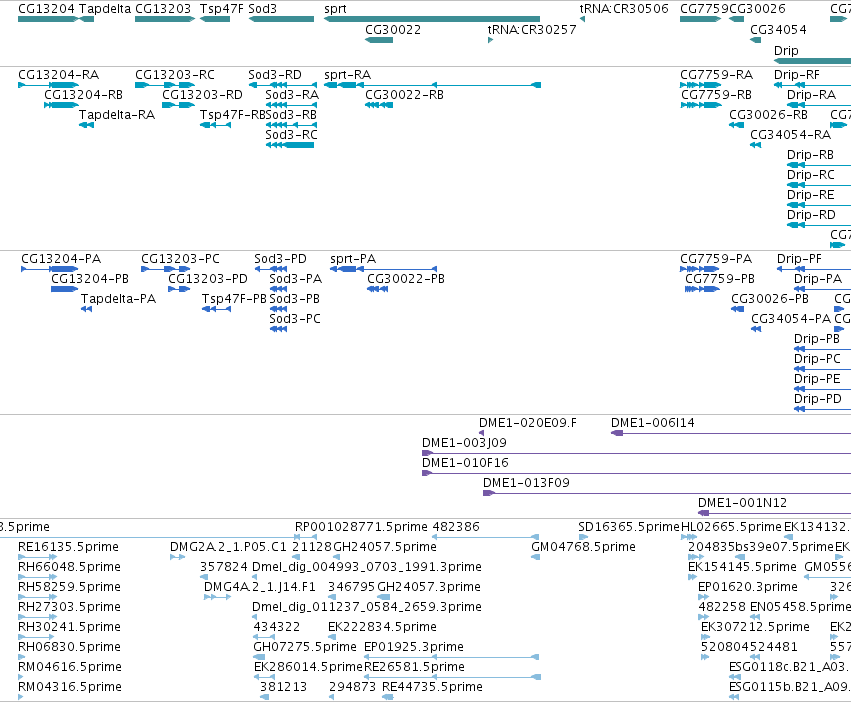The width and height of the screenshot is (851, 702).
Task: Click the tRNA:CR30257 feature
Action: tap(490, 40)
